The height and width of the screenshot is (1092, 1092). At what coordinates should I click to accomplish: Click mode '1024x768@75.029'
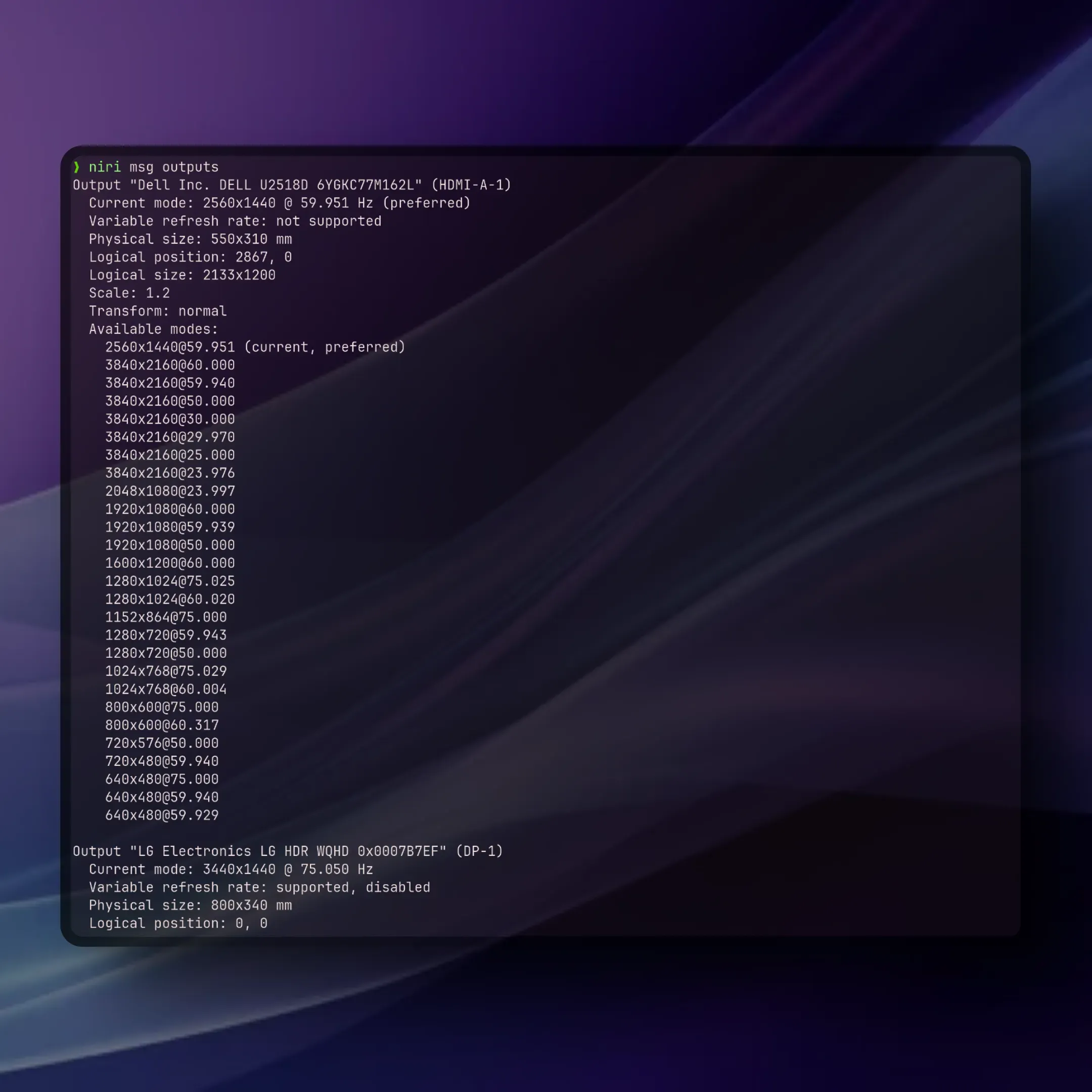pos(166,671)
